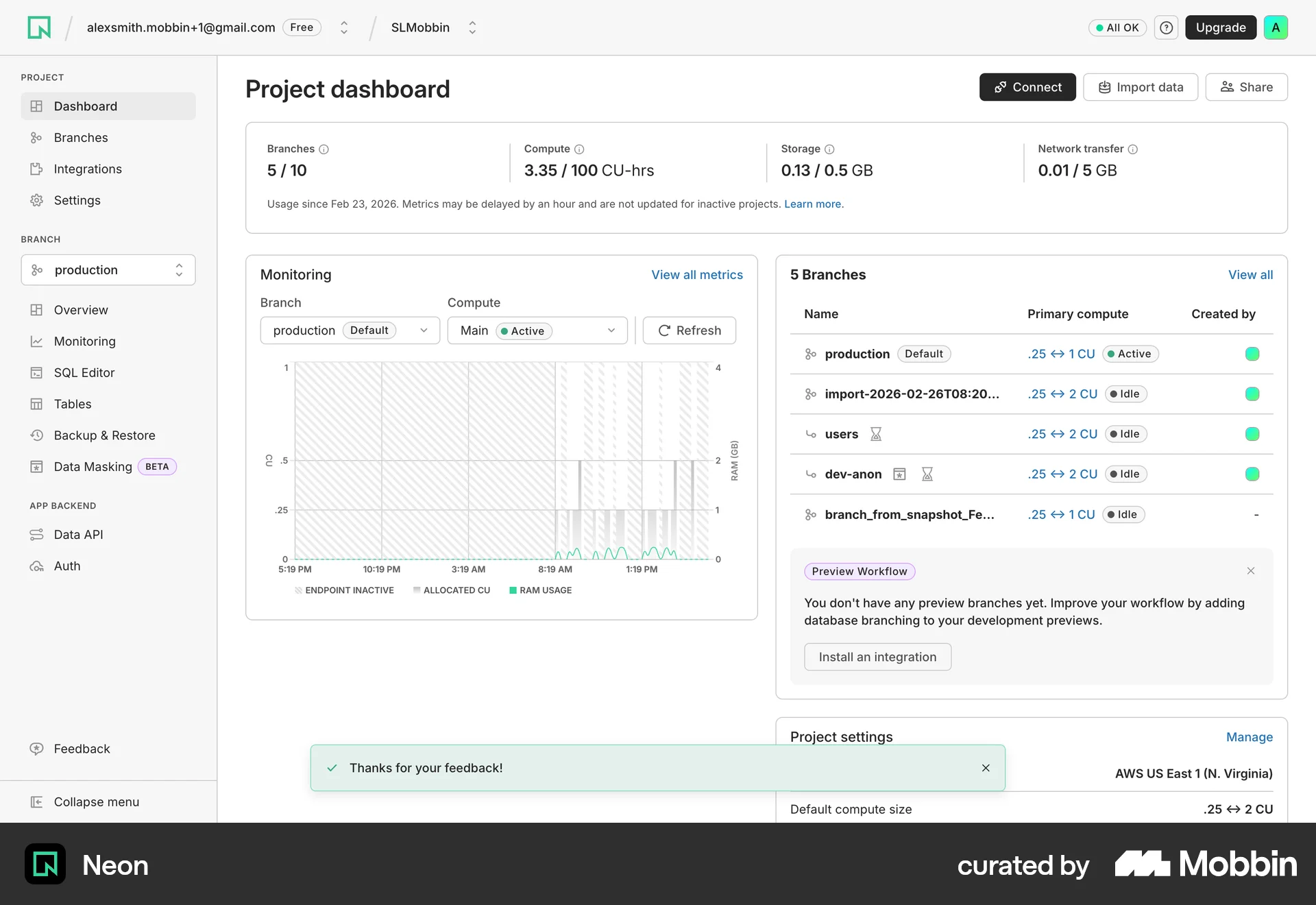Expand the organization switcher chevrons

point(344,27)
